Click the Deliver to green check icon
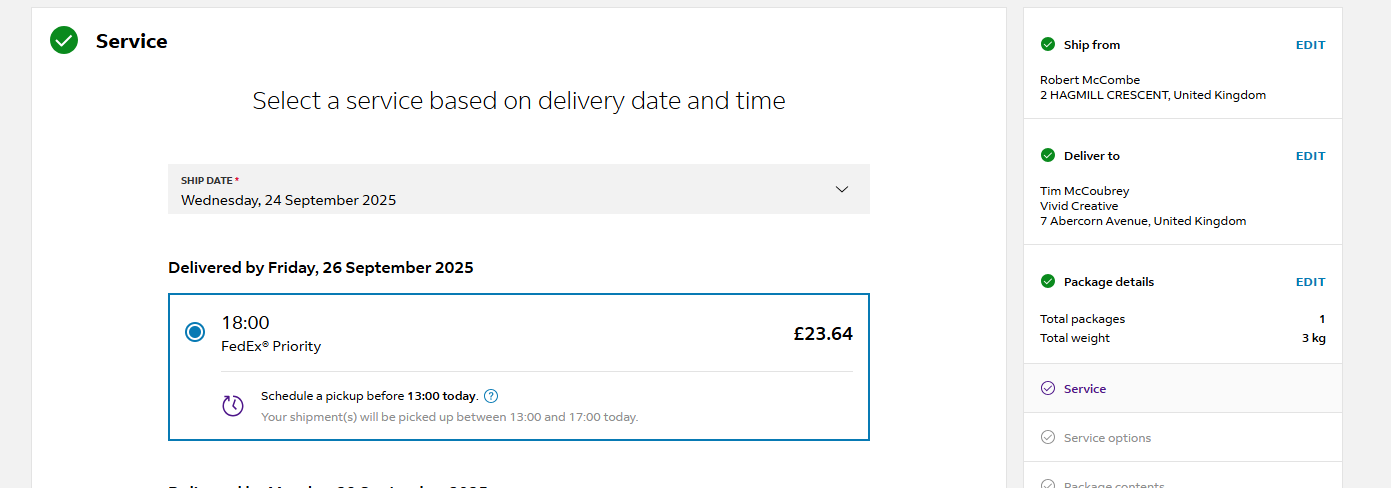The height and width of the screenshot is (488, 1391). 1048,155
